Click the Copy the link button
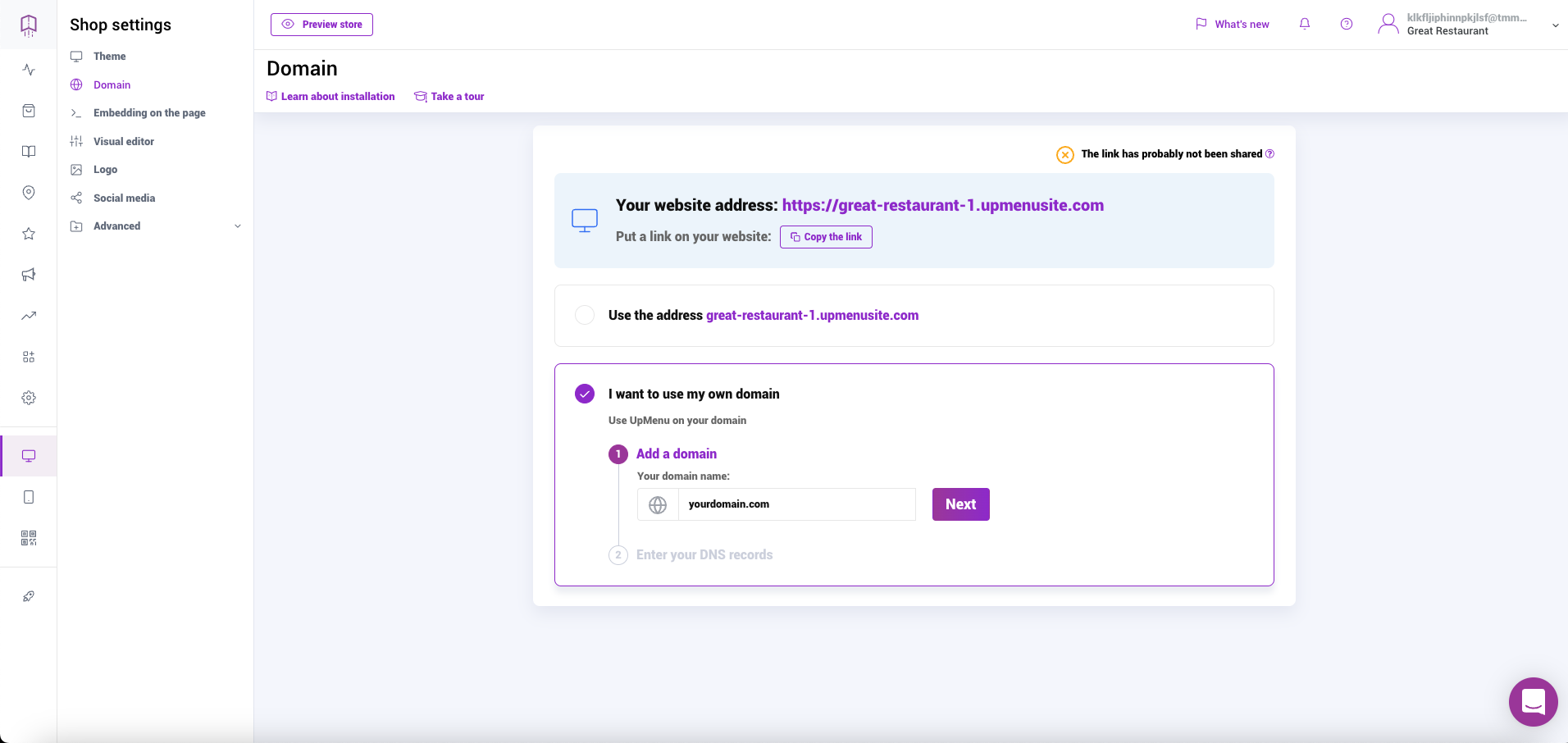This screenshot has height=743, width=1568. pos(826,237)
